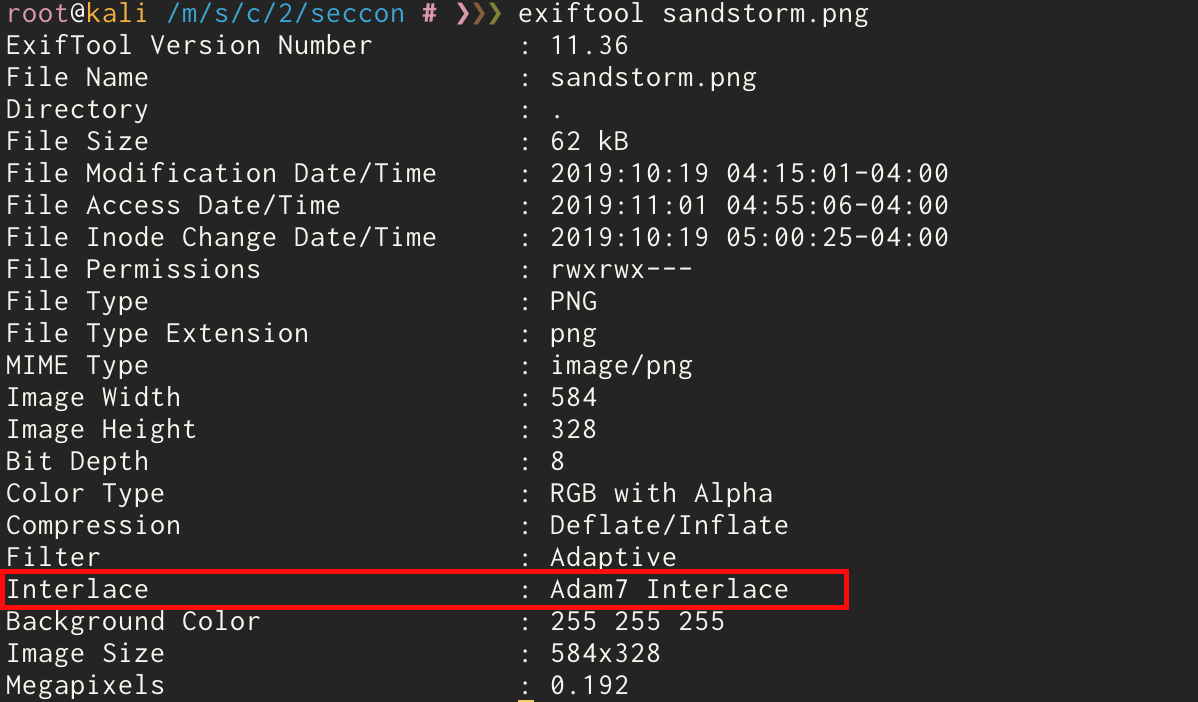Image resolution: width=1198 pixels, height=702 pixels.
Task: Click the ExifTool Version Number 11.36 value
Action: (589, 46)
